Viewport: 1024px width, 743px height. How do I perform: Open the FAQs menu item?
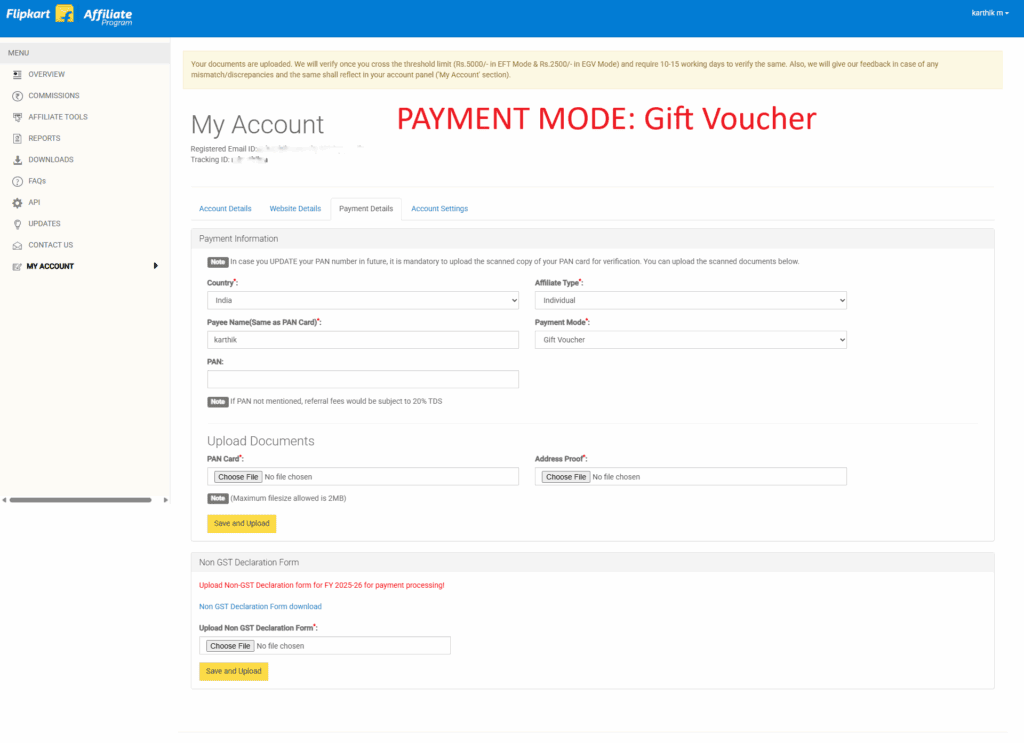37,181
